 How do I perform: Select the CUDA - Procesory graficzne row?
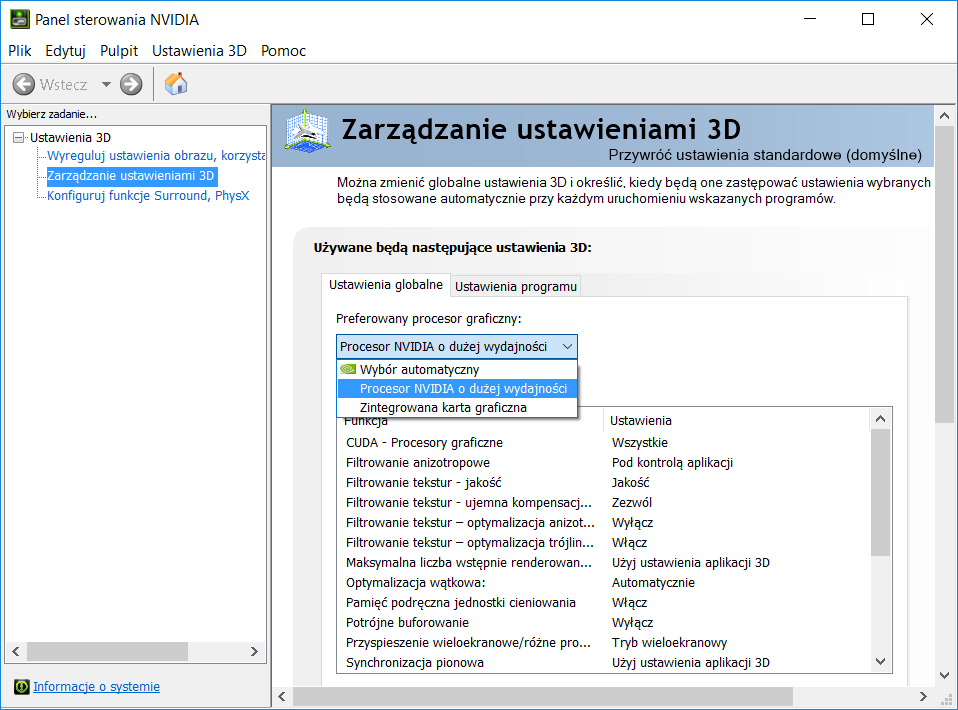[x=604, y=442]
